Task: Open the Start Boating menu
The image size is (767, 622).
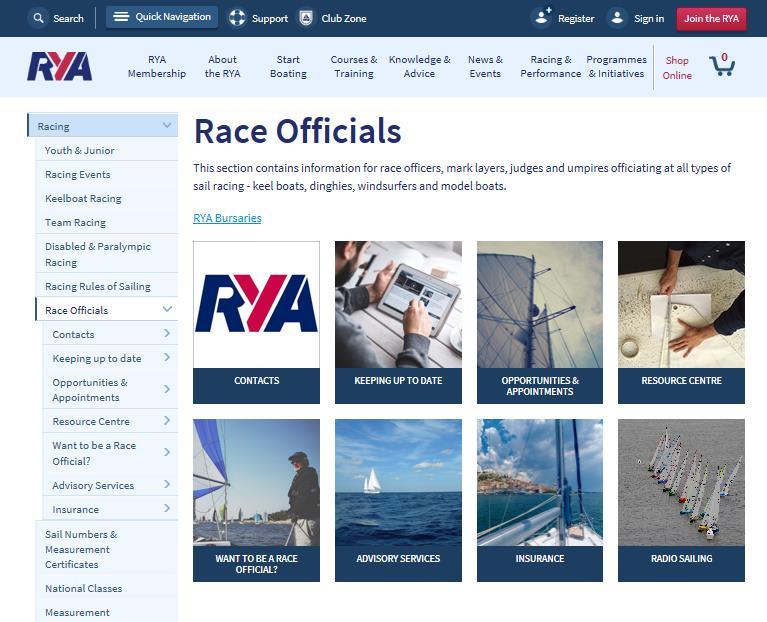Action: [288, 67]
